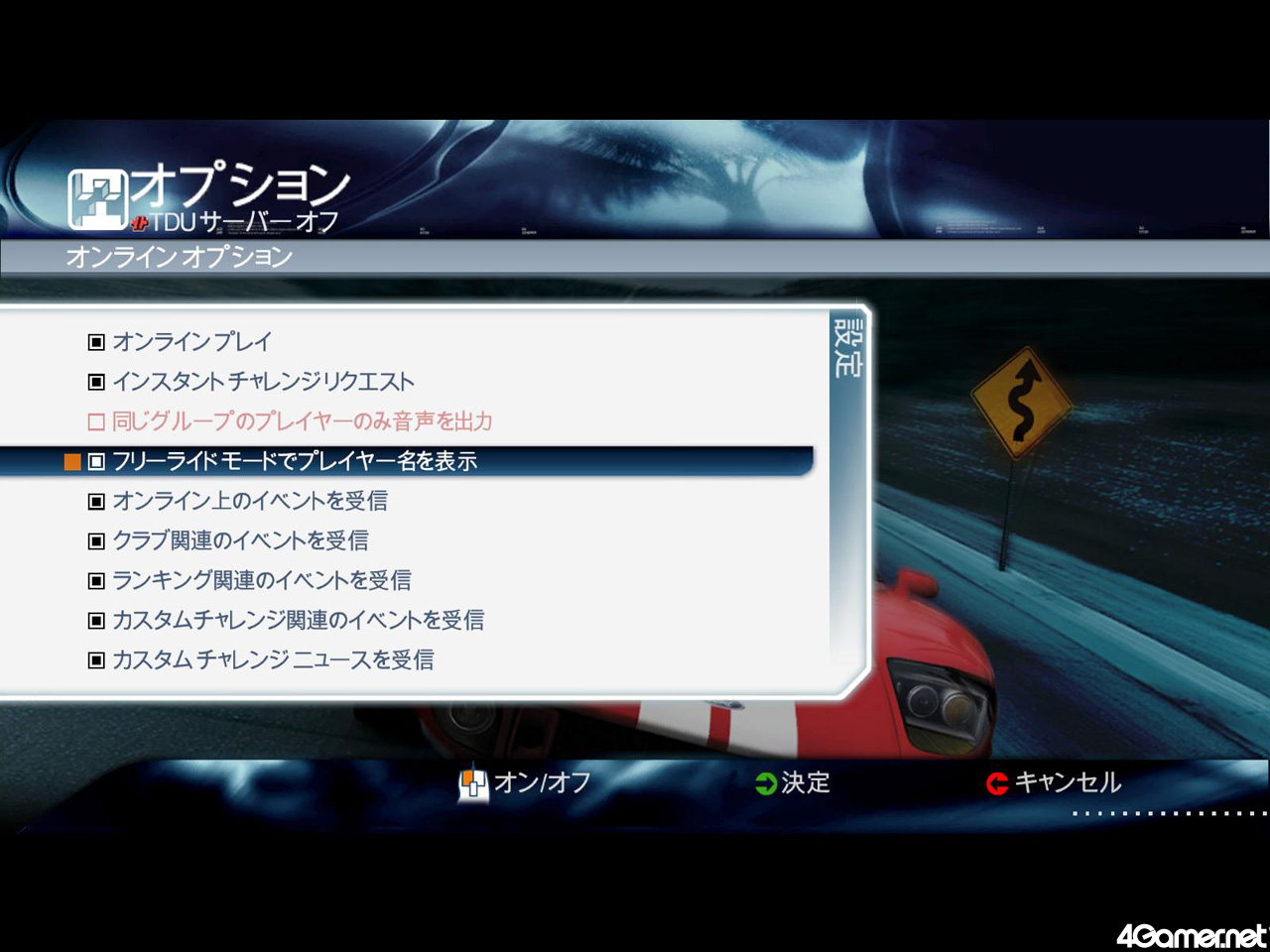Toggle ランキング関連のイベントを受信 checkbox
Viewport: 1270px width, 952px height.
[96, 580]
